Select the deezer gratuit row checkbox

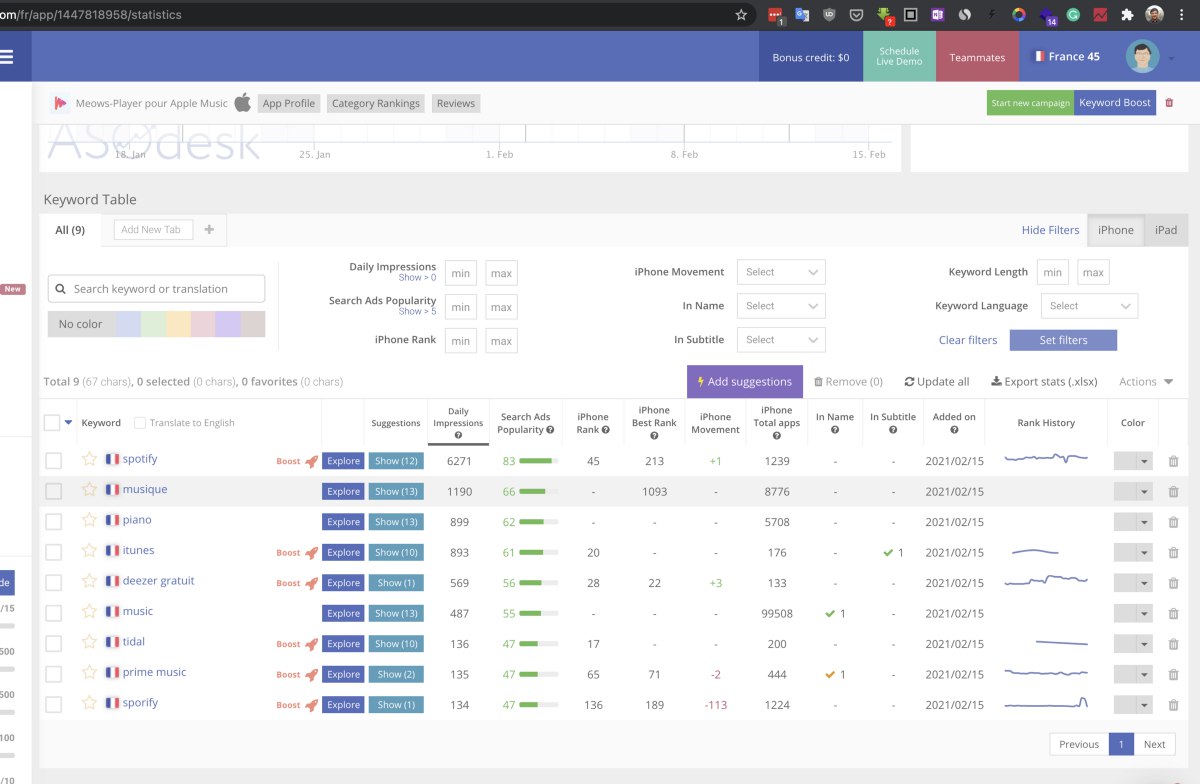pyautogui.click(x=54, y=583)
